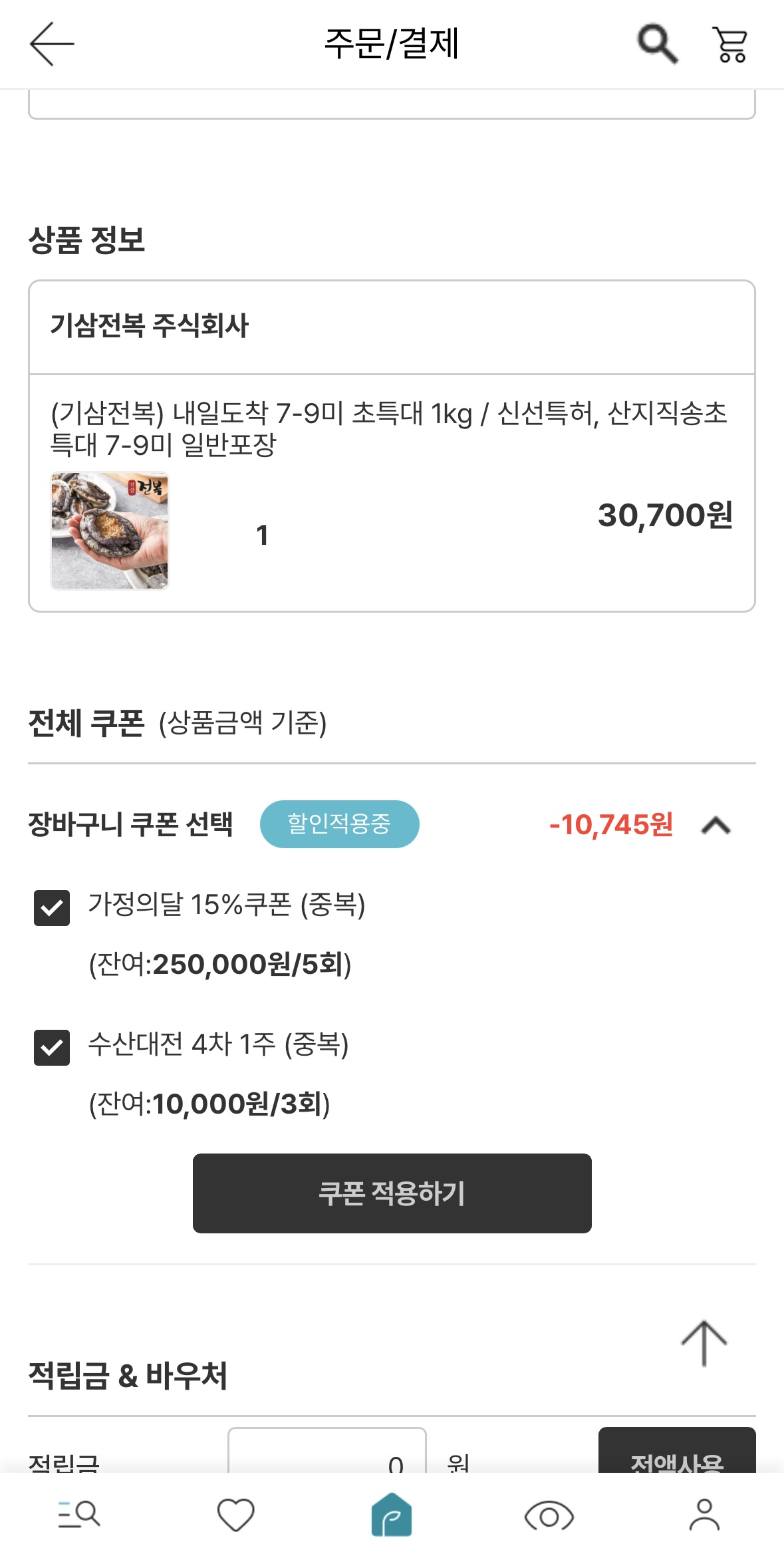Open the abalone product thumbnail
The height and width of the screenshot is (1544, 784).
tap(110, 531)
